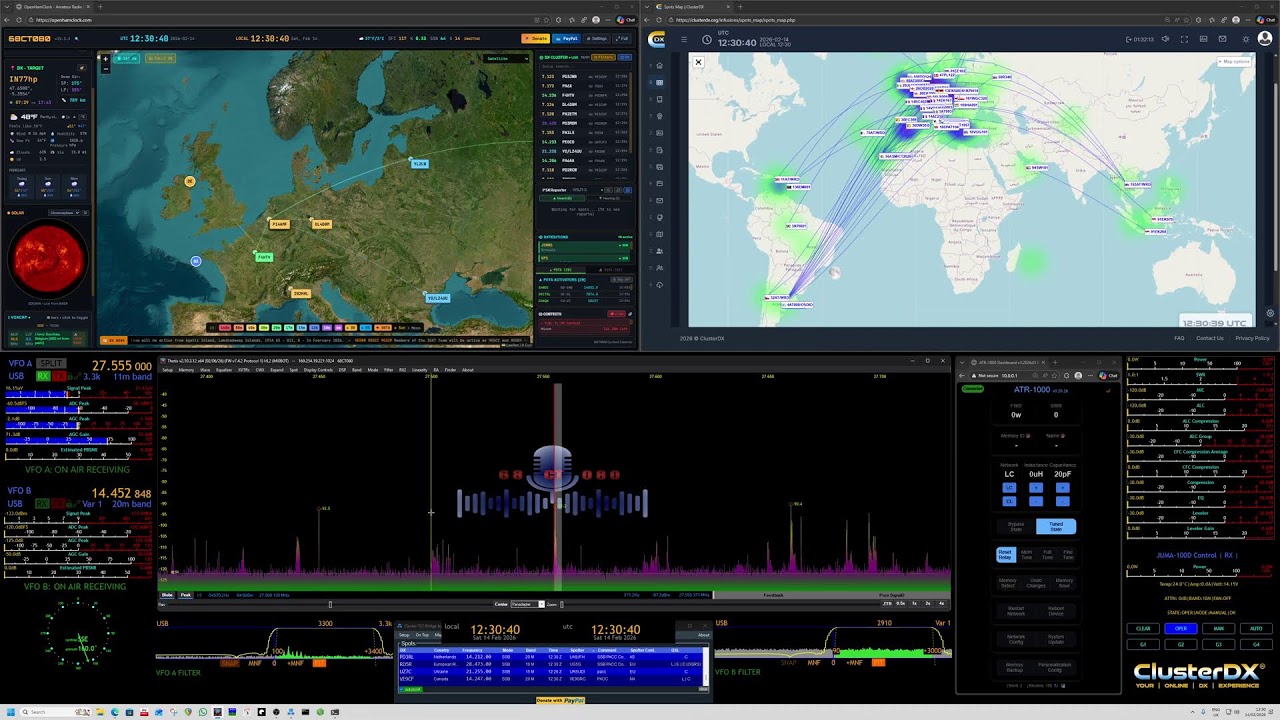Select CL network in ATR-1000
The height and width of the screenshot is (720, 1280).
[1009, 501]
